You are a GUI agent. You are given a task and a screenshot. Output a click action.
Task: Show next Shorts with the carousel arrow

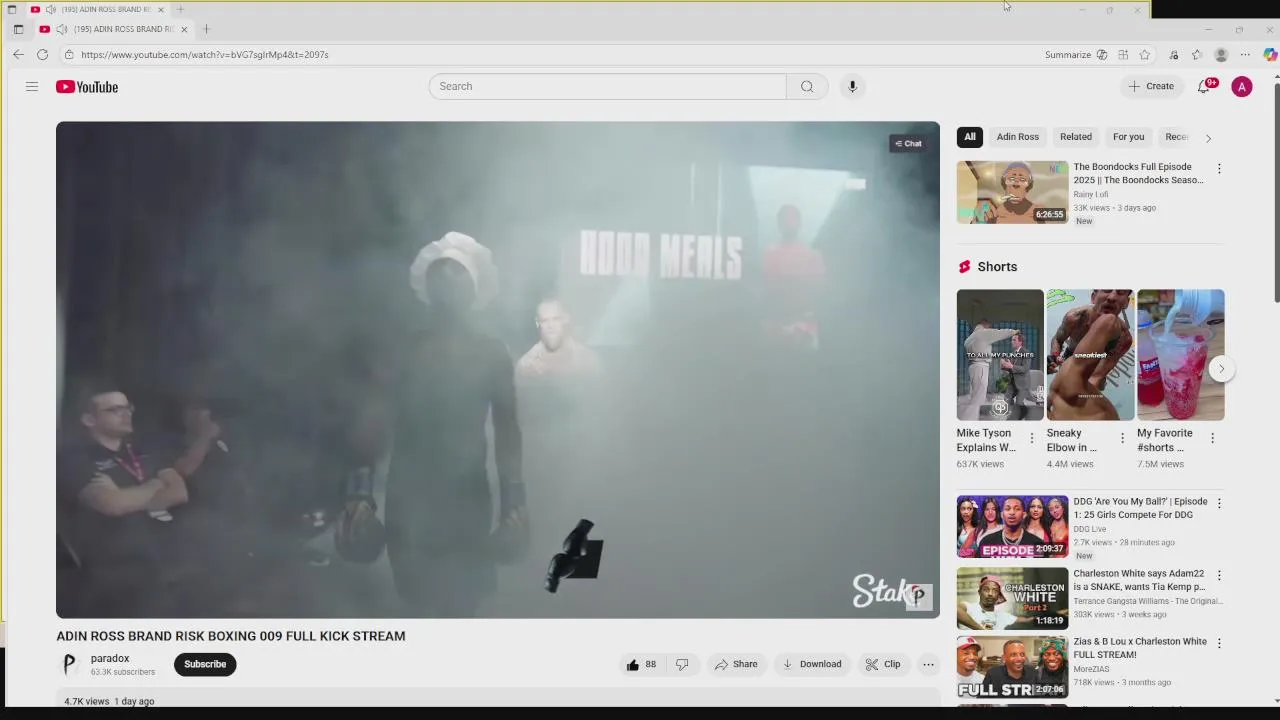(1221, 368)
